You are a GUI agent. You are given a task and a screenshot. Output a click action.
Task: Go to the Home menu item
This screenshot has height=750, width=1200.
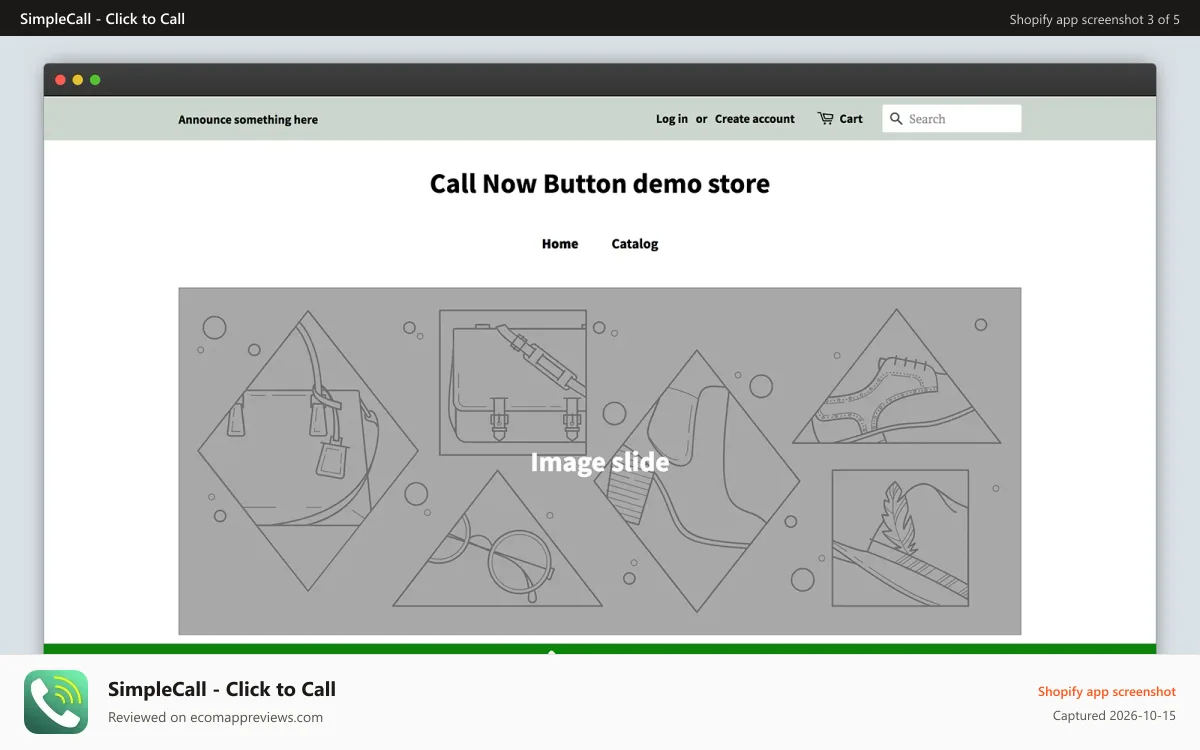(560, 244)
